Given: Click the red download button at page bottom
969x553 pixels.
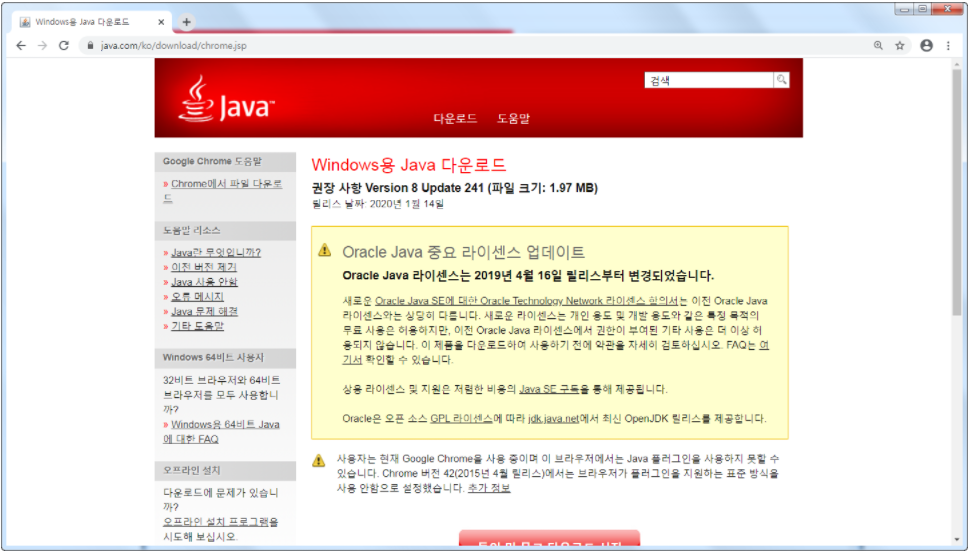Looking at the screenshot, I should click(x=549, y=539).
